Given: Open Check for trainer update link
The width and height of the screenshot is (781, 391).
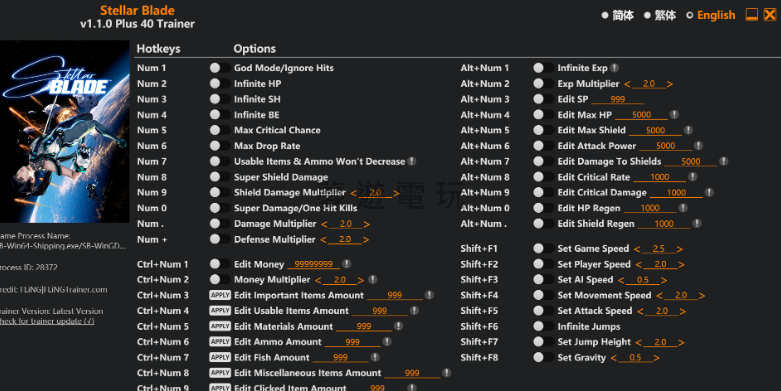Looking at the screenshot, I should pyautogui.click(x=46, y=321).
